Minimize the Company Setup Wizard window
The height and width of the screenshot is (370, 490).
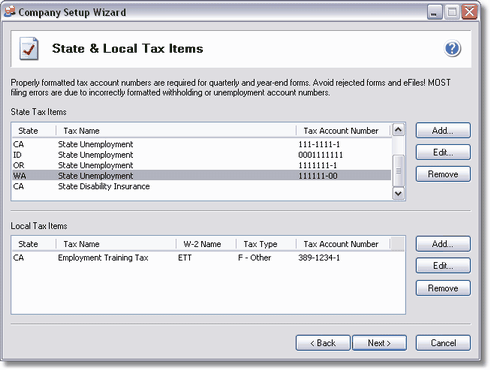tap(434, 12)
